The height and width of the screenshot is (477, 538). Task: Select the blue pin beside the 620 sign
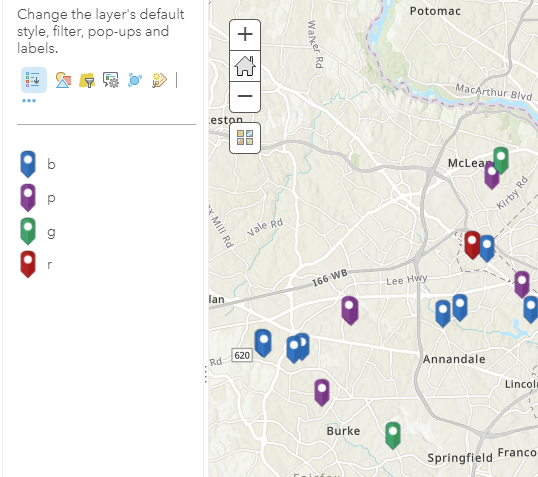(263, 343)
